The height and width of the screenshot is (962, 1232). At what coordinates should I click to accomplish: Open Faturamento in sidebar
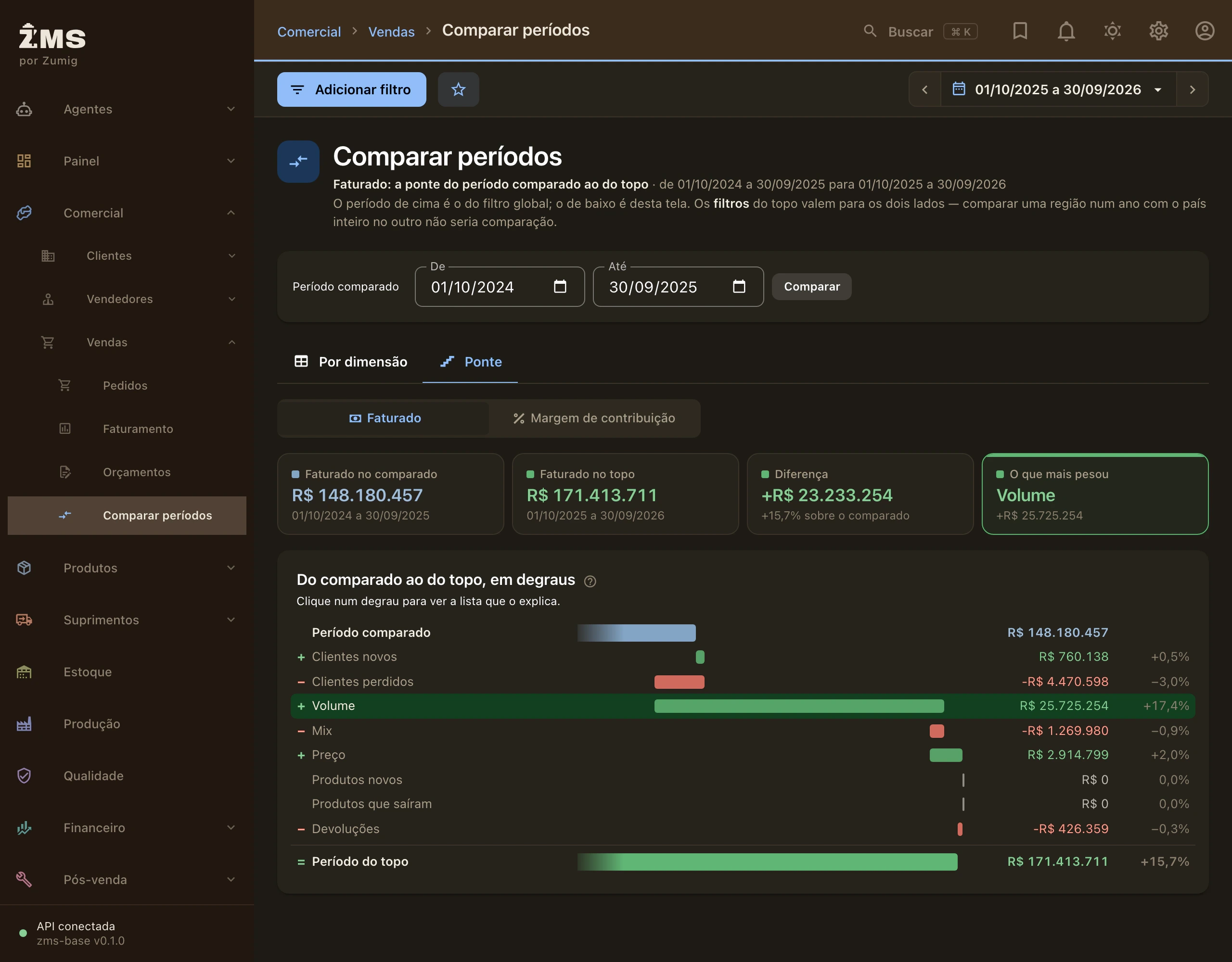[127, 429]
